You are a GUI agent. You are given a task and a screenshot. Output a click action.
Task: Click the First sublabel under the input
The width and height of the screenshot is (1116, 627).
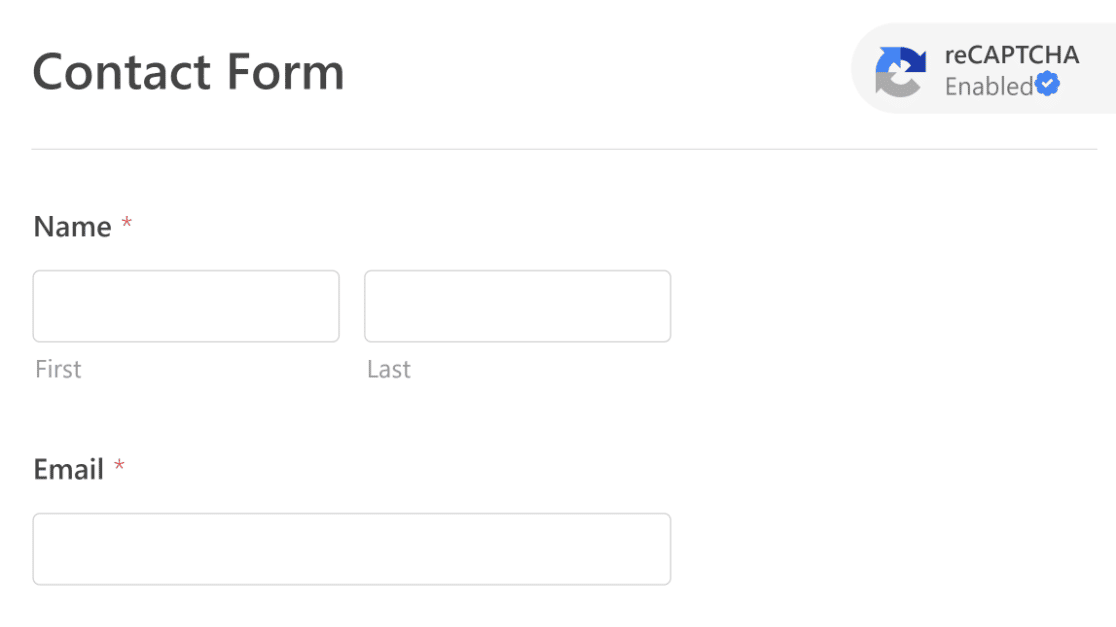point(58,369)
